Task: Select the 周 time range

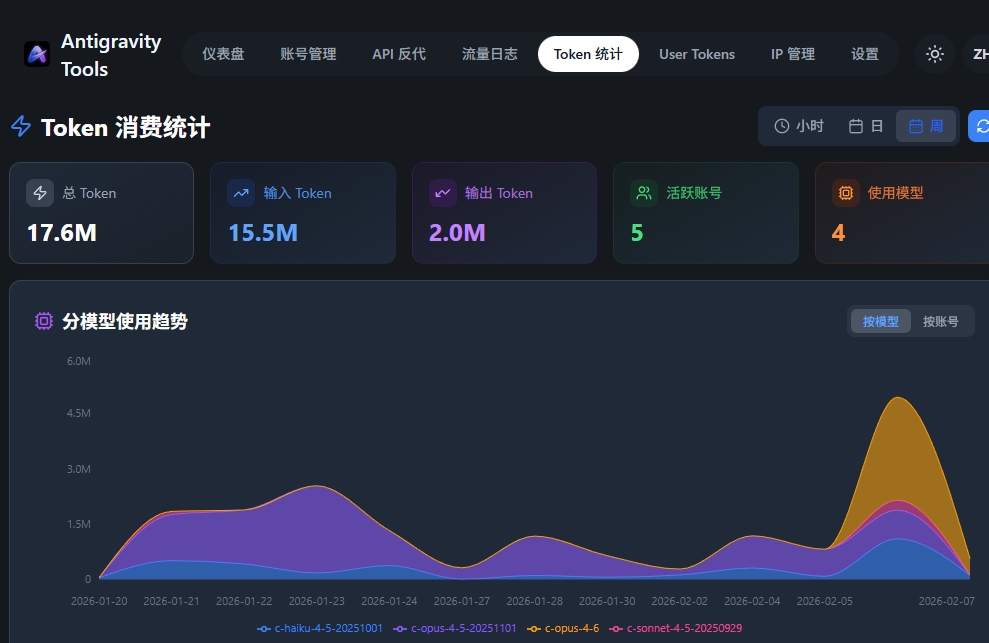Action: click(x=926, y=126)
